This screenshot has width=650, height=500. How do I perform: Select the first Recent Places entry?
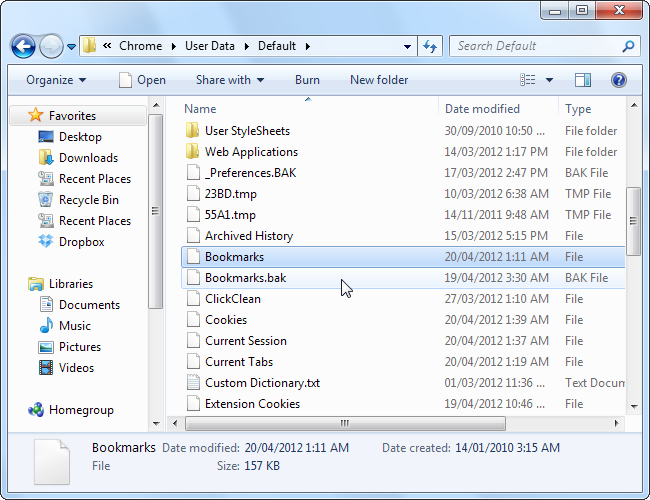pos(95,179)
